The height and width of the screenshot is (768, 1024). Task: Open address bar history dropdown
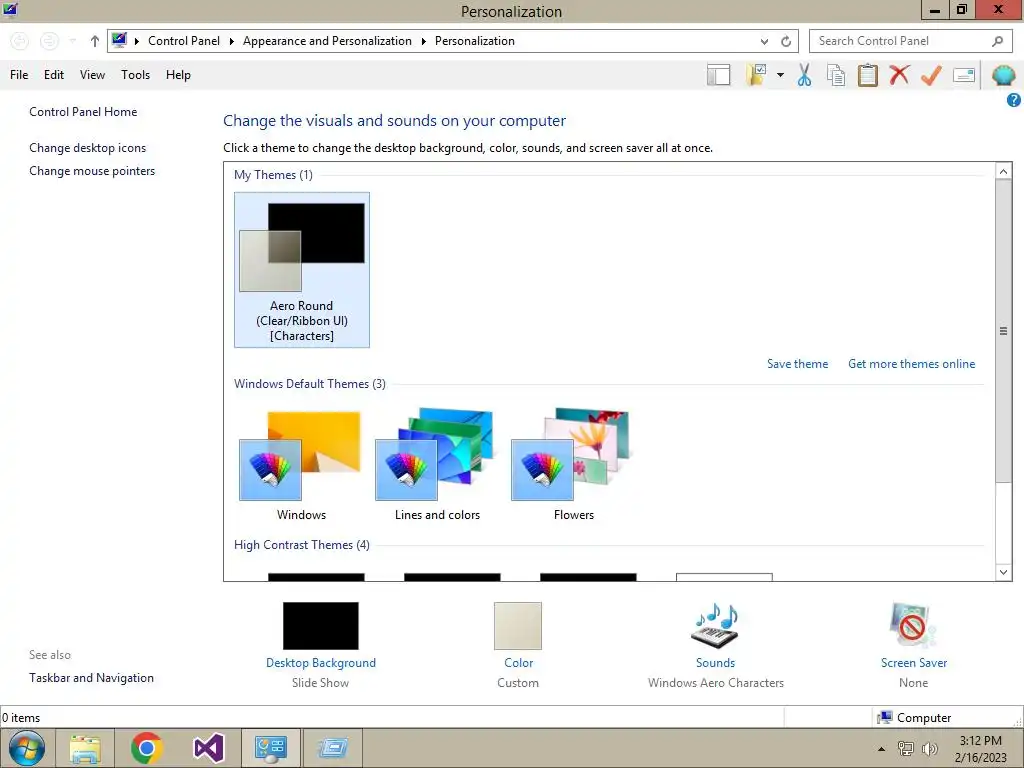pos(764,41)
